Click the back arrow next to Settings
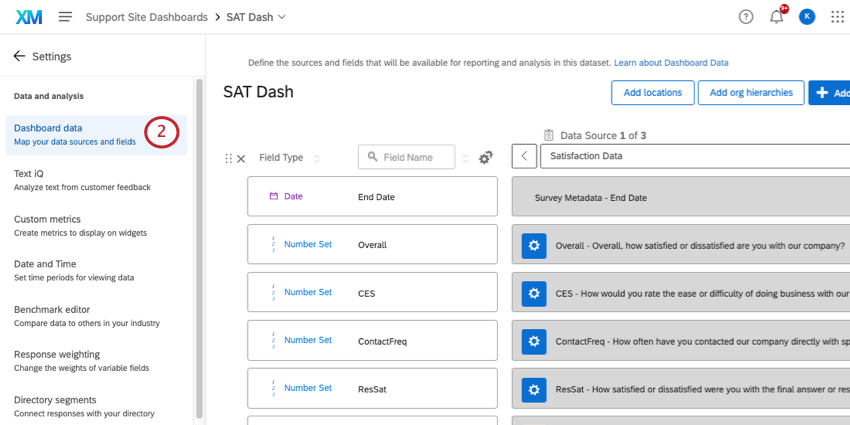The height and width of the screenshot is (425, 850). pyautogui.click(x=19, y=56)
